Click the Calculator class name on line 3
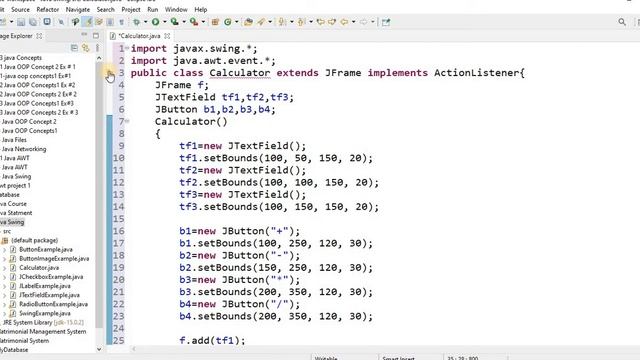Viewport: 640px width, 360px height. [x=240, y=73]
